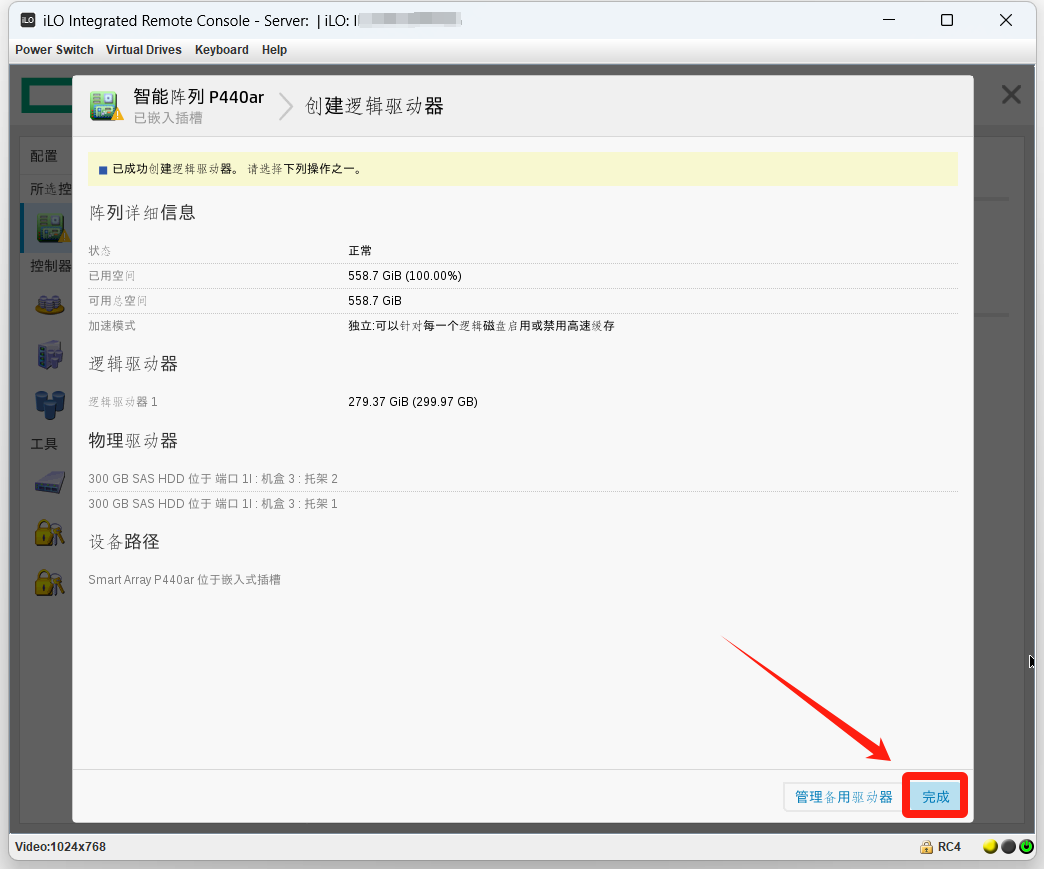Click the stacked disks array icon in sidebar

[x=48, y=304]
